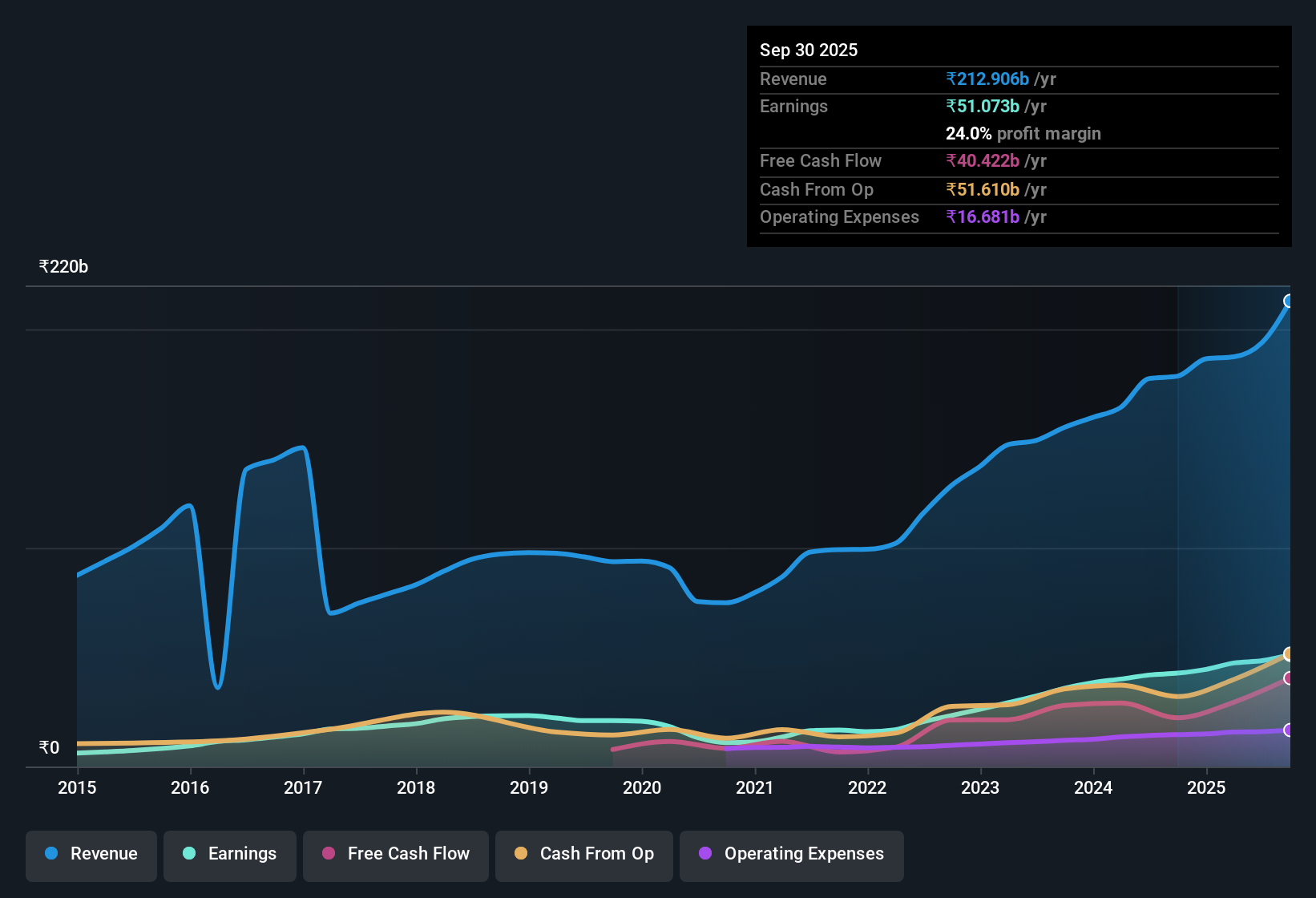Toggle visibility of the Revenue series
Viewport: 1316px width, 898px height.
pos(91,854)
